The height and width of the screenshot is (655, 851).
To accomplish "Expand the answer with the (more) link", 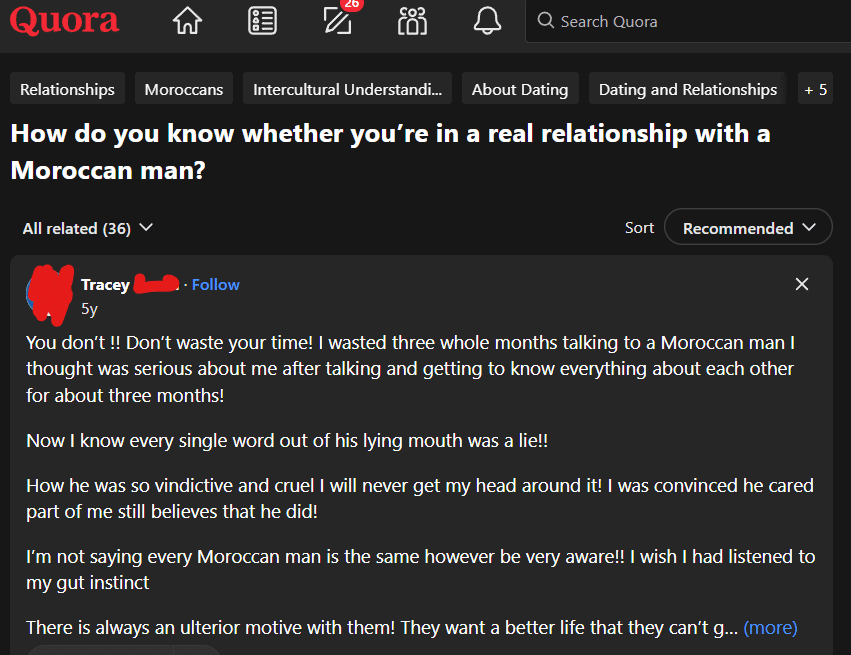I will click(770, 627).
